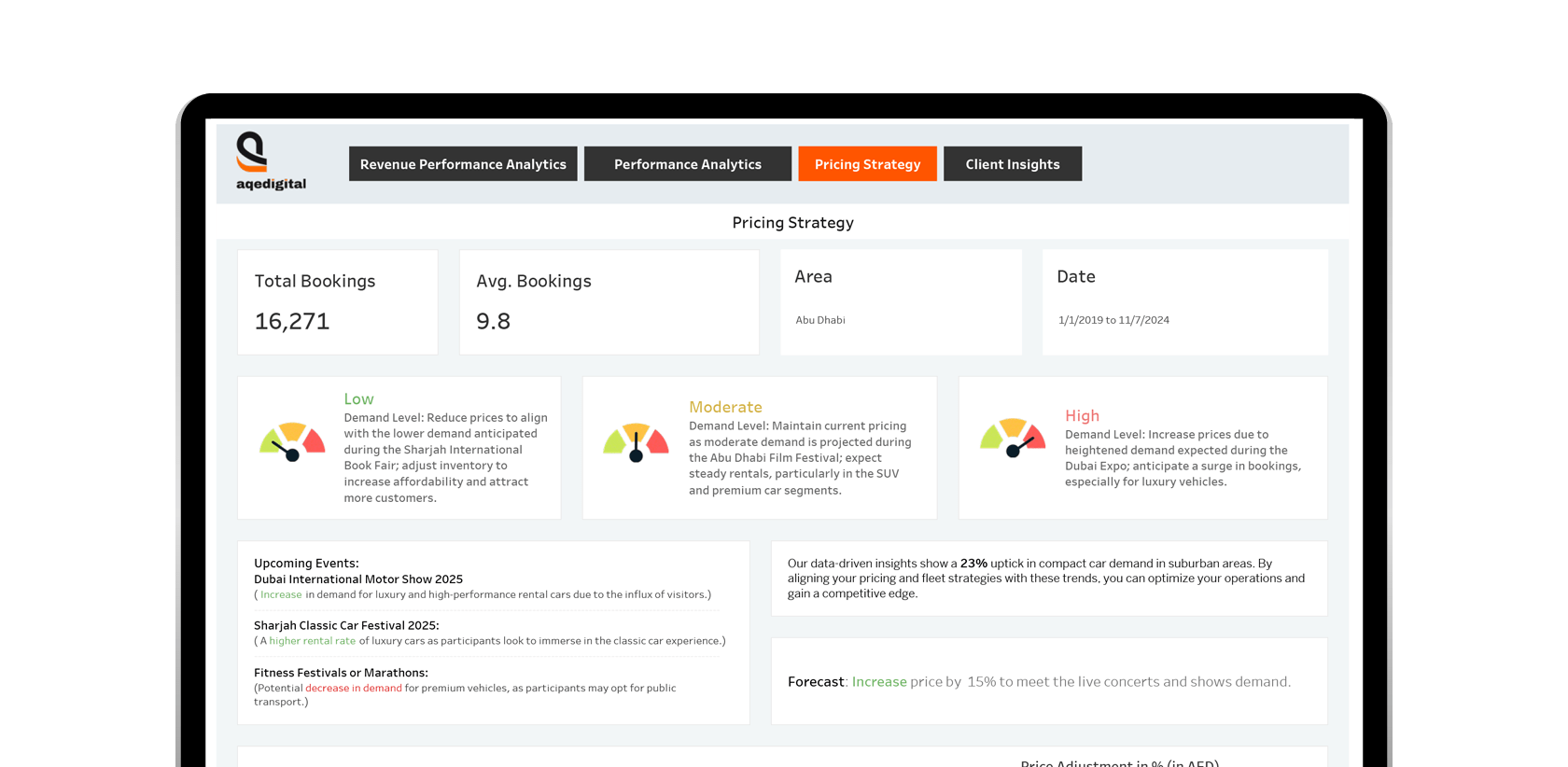Click the Low demand gauge icon
Image resolution: width=1568 pixels, height=767 pixels.
point(292,442)
